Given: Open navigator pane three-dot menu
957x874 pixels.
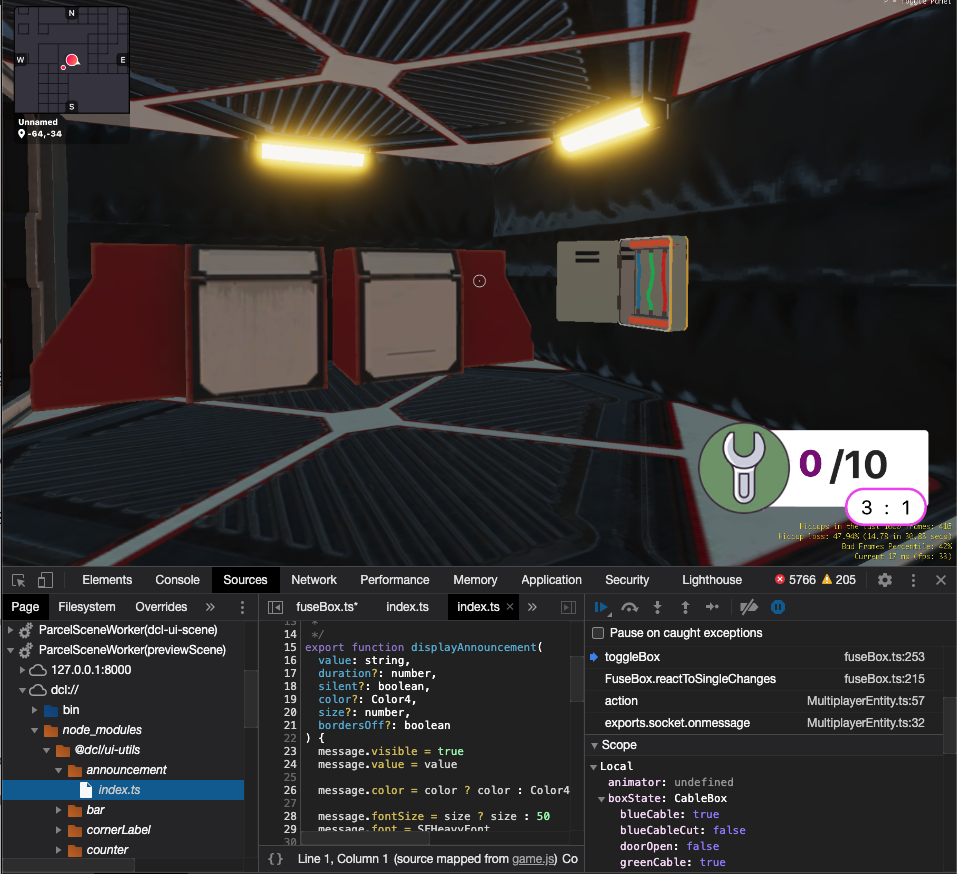Looking at the screenshot, I should coord(242,607).
